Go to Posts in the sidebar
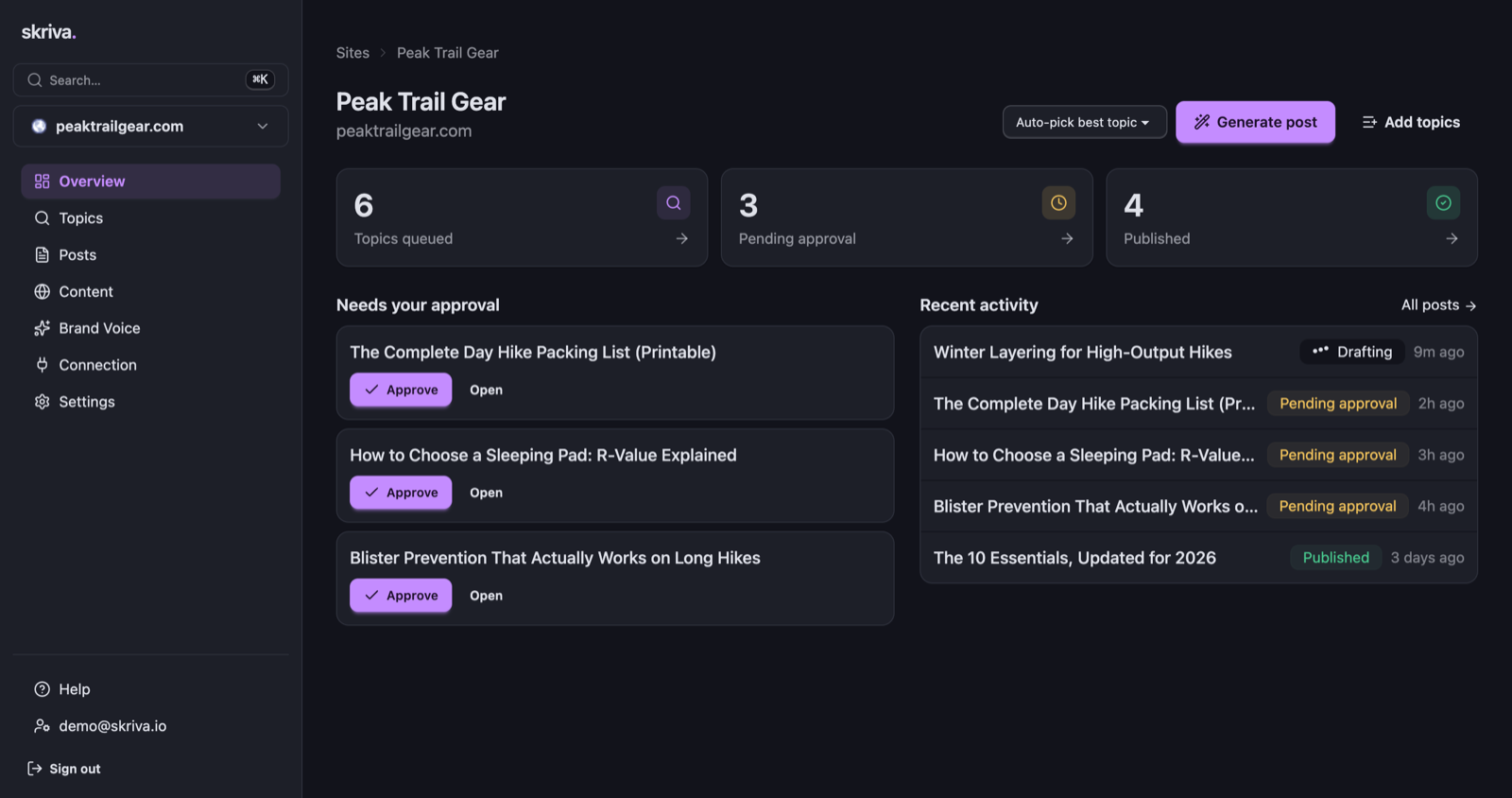The image size is (1512, 798). pyautogui.click(x=151, y=255)
